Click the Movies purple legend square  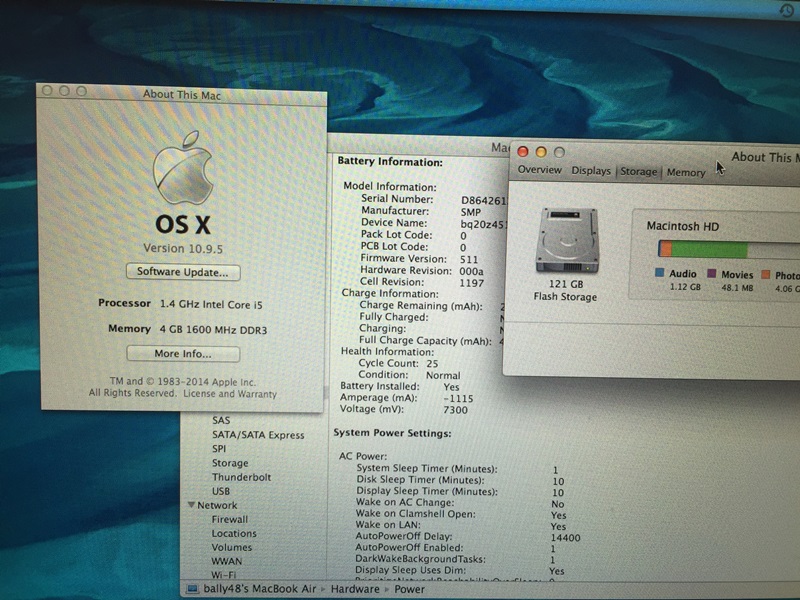pyautogui.click(x=711, y=274)
